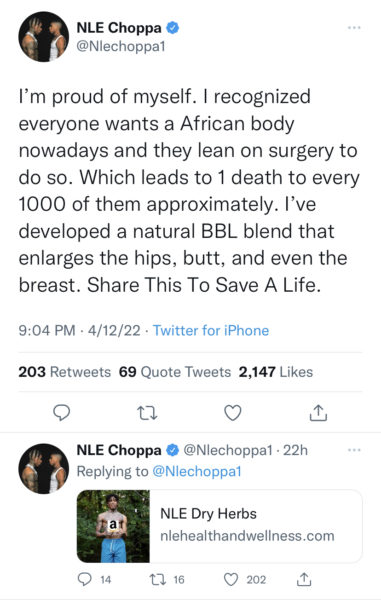
Task: Click the NLE Dry Herbs card thumbnail
Action: [113, 526]
